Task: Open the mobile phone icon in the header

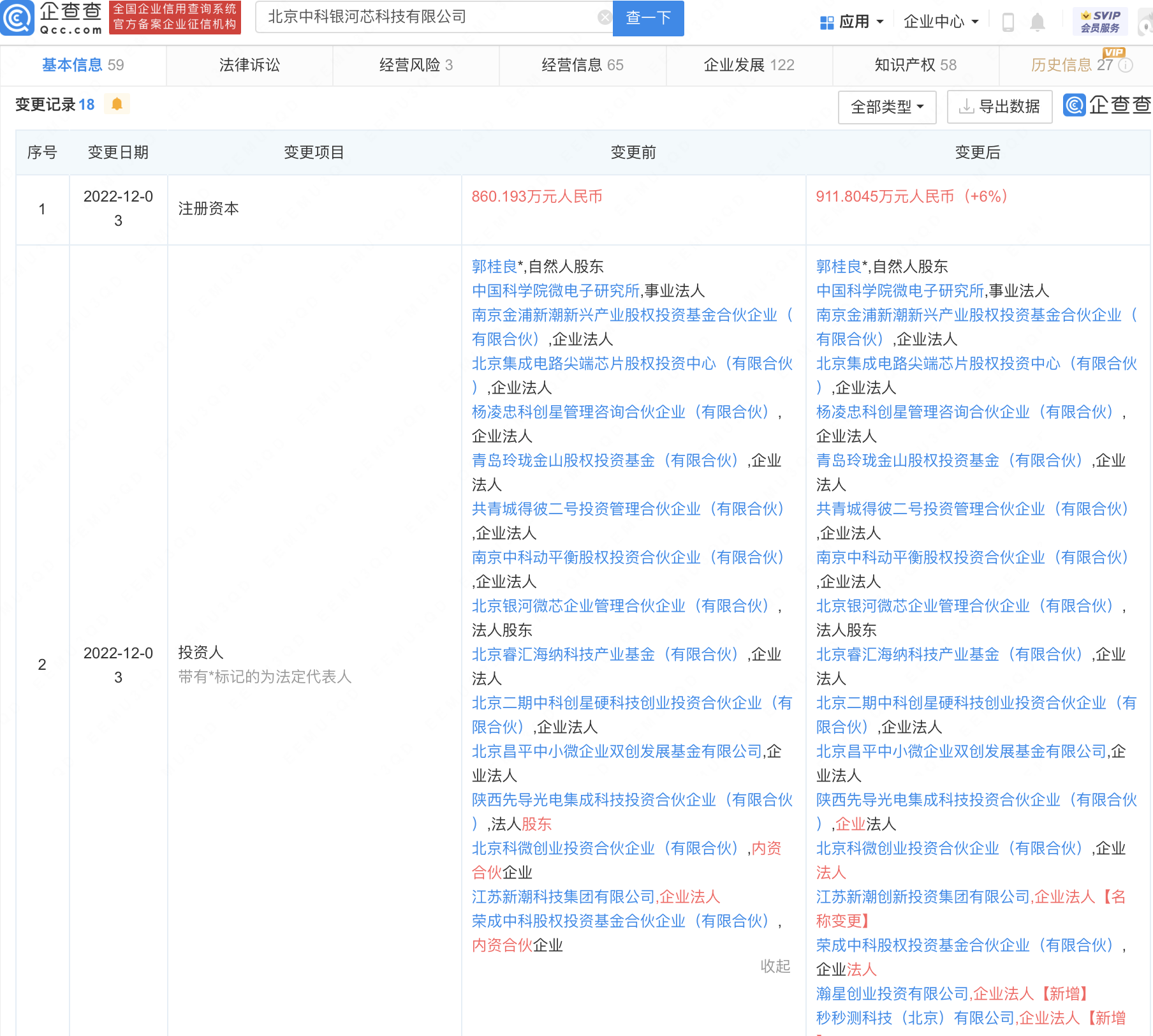Action: tap(1008, 22)
